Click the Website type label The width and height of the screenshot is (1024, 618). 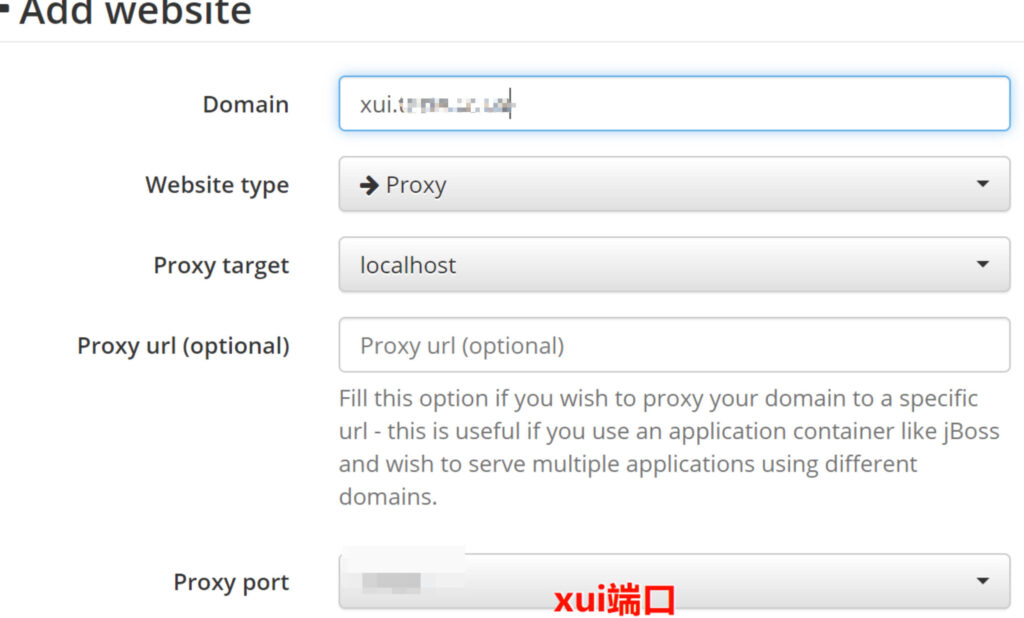click(217, 185)
